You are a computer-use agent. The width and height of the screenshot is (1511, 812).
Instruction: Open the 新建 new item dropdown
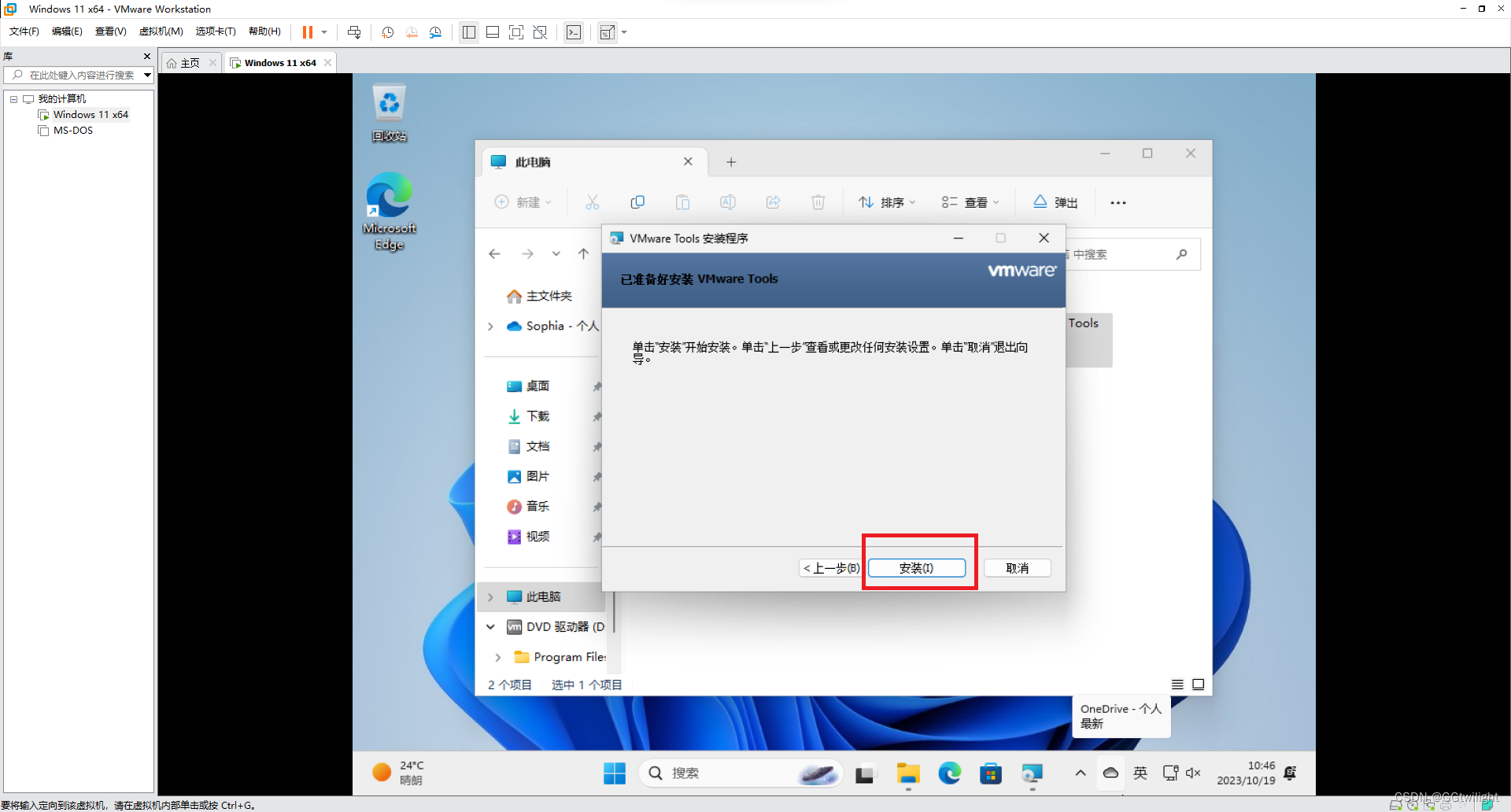tap(523, 202)
